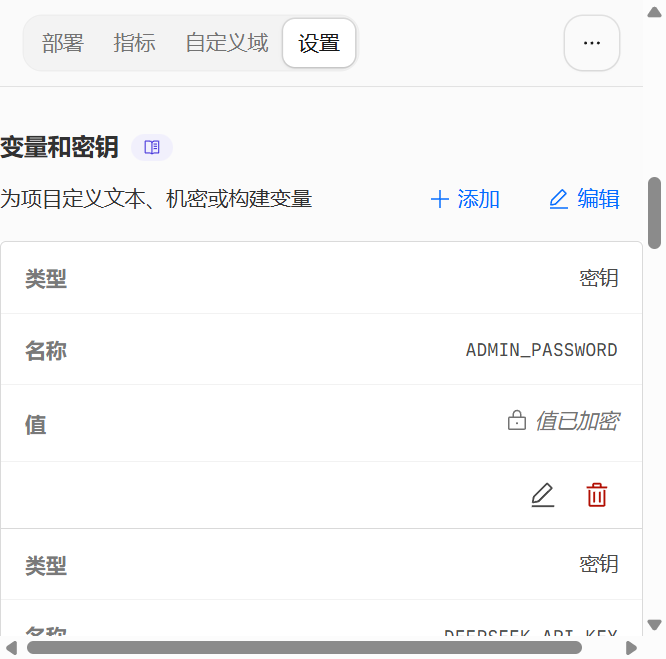Open the 指标 tab

pos(134,43)
